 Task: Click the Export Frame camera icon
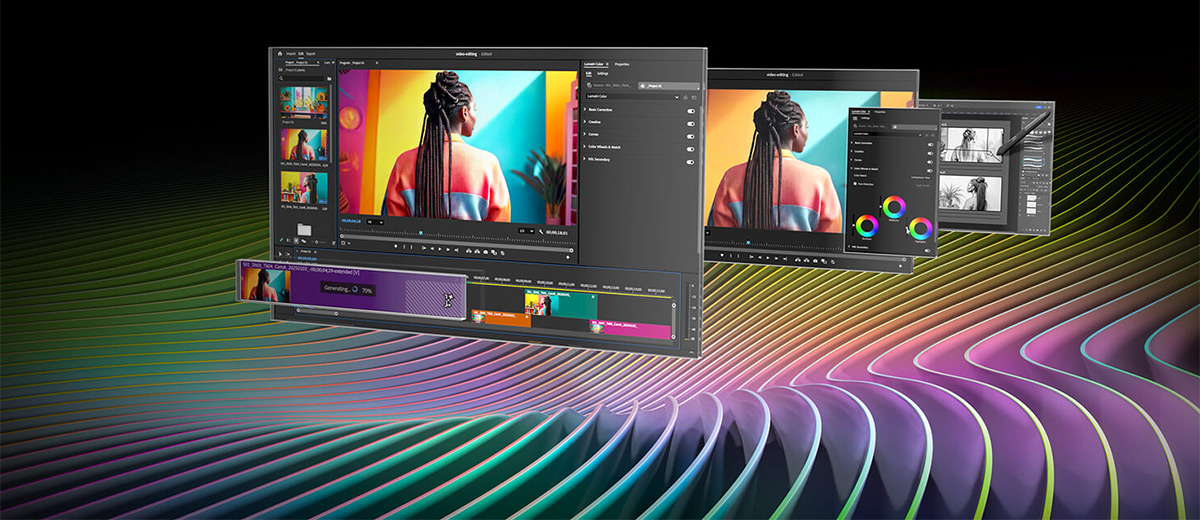[x=486, y=252]
